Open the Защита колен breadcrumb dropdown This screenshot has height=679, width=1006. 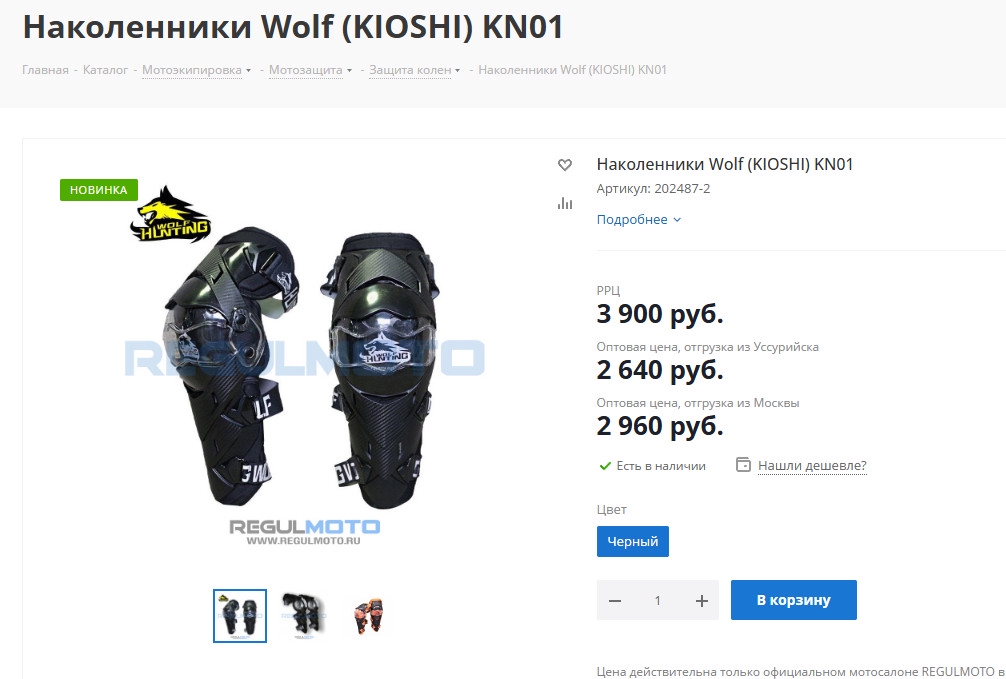pyautogui.click(x=414, y=70)
